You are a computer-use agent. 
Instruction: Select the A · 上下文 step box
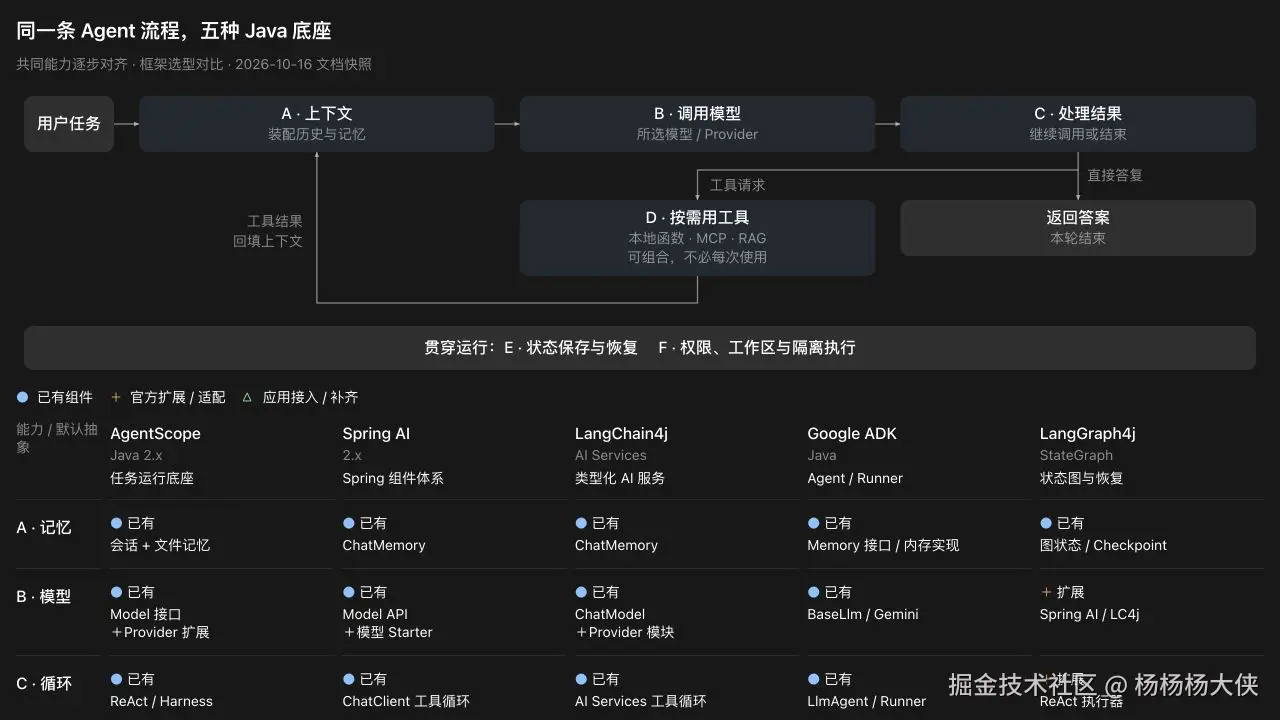[x=316, y=124]
